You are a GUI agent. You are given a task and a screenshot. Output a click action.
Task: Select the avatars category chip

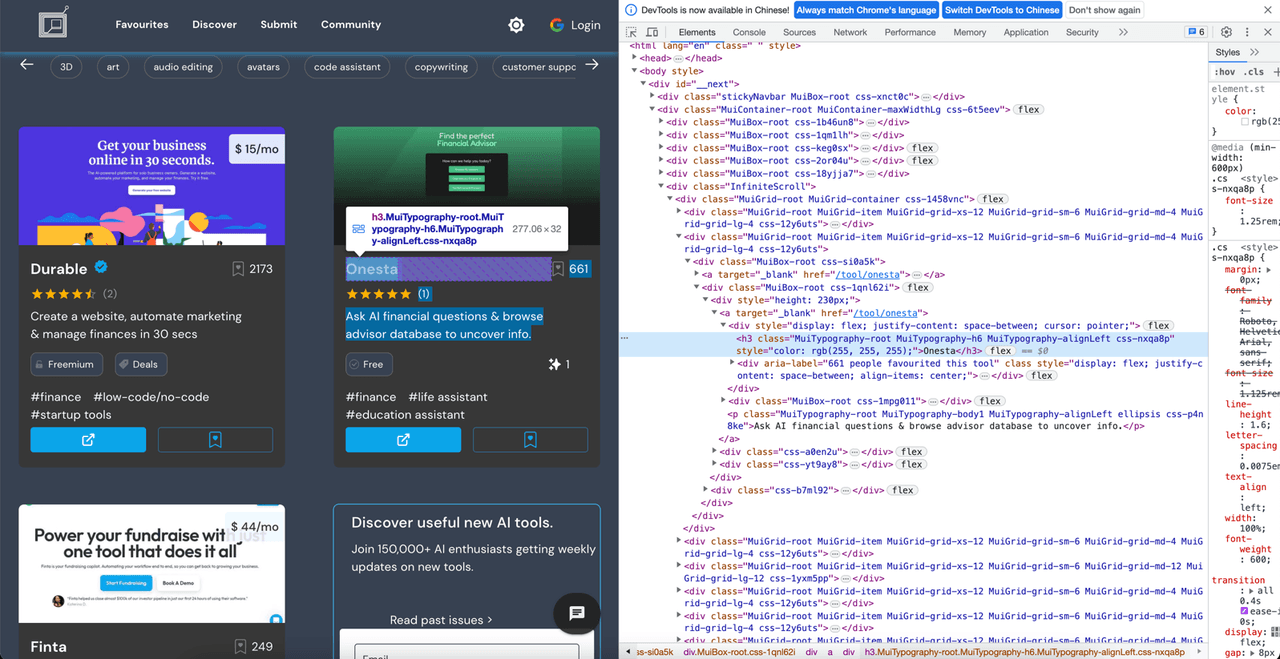pyautogui.click(x=263, y=67)
